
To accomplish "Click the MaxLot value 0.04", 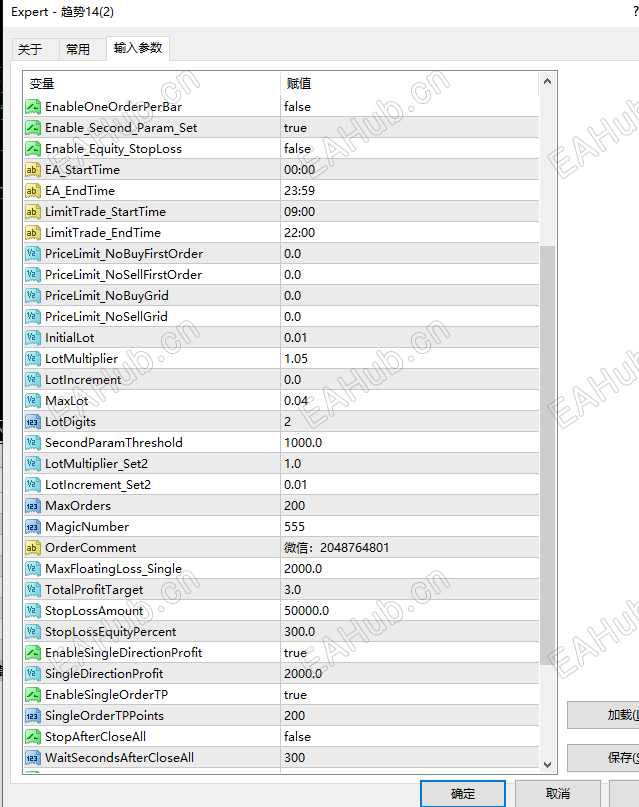I will 296,401.
